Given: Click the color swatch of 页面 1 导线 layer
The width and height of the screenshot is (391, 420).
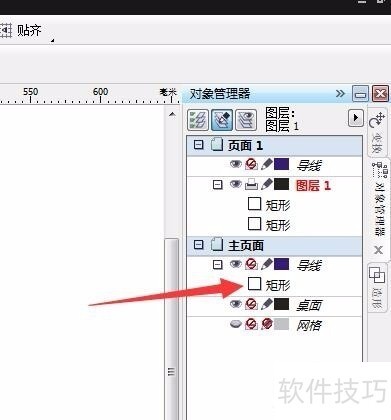Looking at the screenshot, I should (x=281, y=164).
